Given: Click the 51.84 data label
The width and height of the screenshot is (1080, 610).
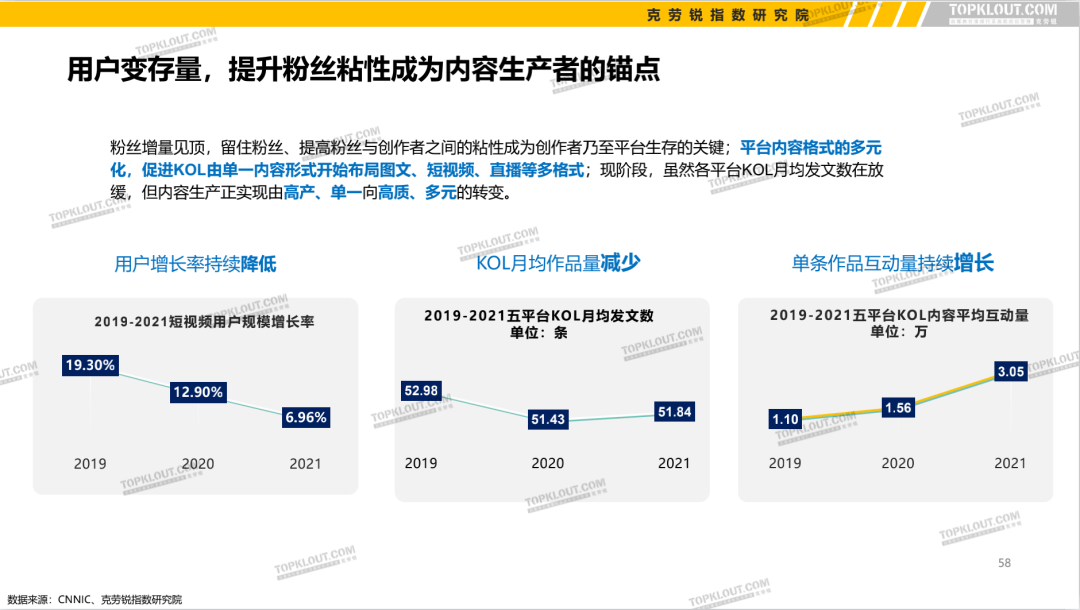Looking at the screenshot, I should pyautogui.click(x=674, y=412).
